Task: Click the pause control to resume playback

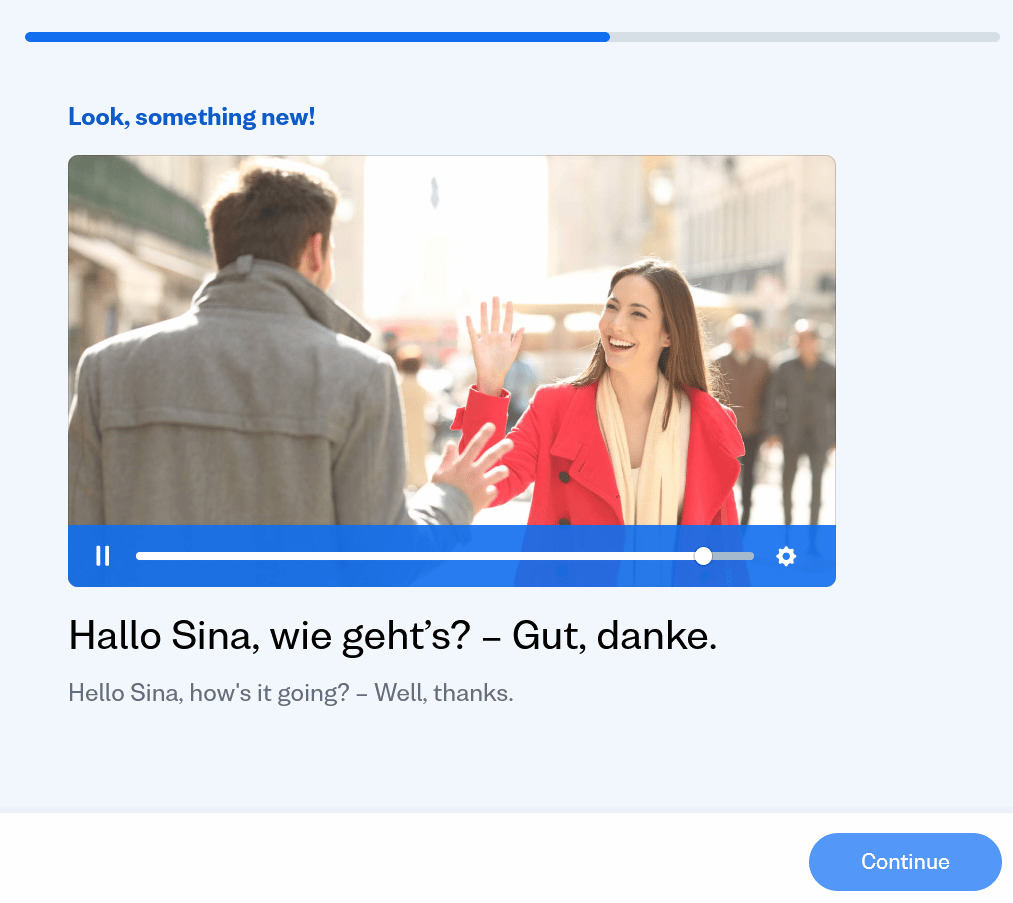Action: click(101, 556)
